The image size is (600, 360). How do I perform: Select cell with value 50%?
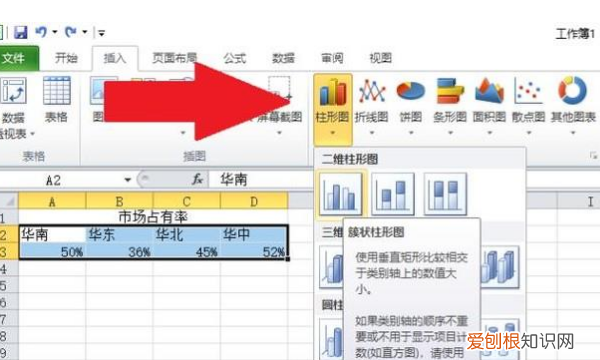tap(52, 251)
